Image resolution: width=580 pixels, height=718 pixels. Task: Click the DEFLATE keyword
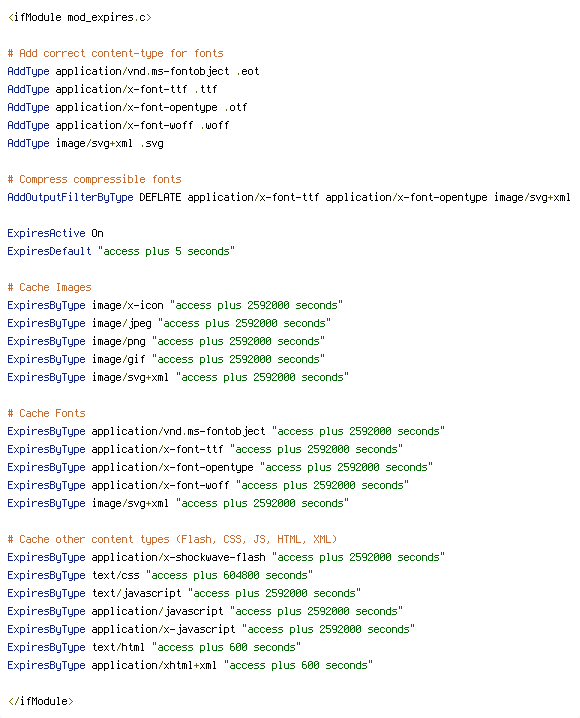click(160, 197)
